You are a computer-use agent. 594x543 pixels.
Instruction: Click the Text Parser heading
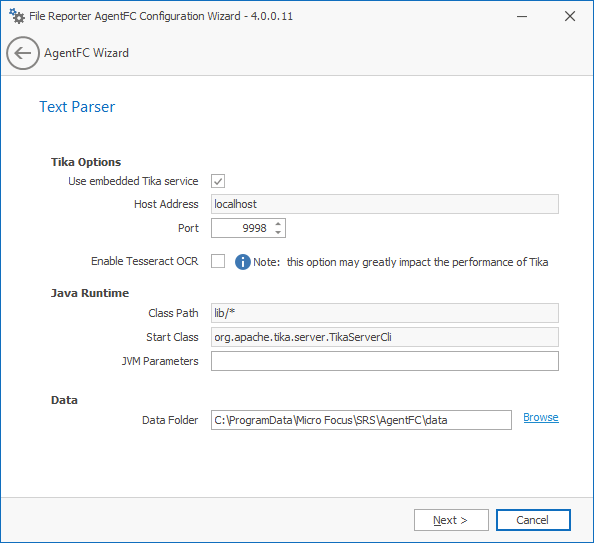click(77, 107)
